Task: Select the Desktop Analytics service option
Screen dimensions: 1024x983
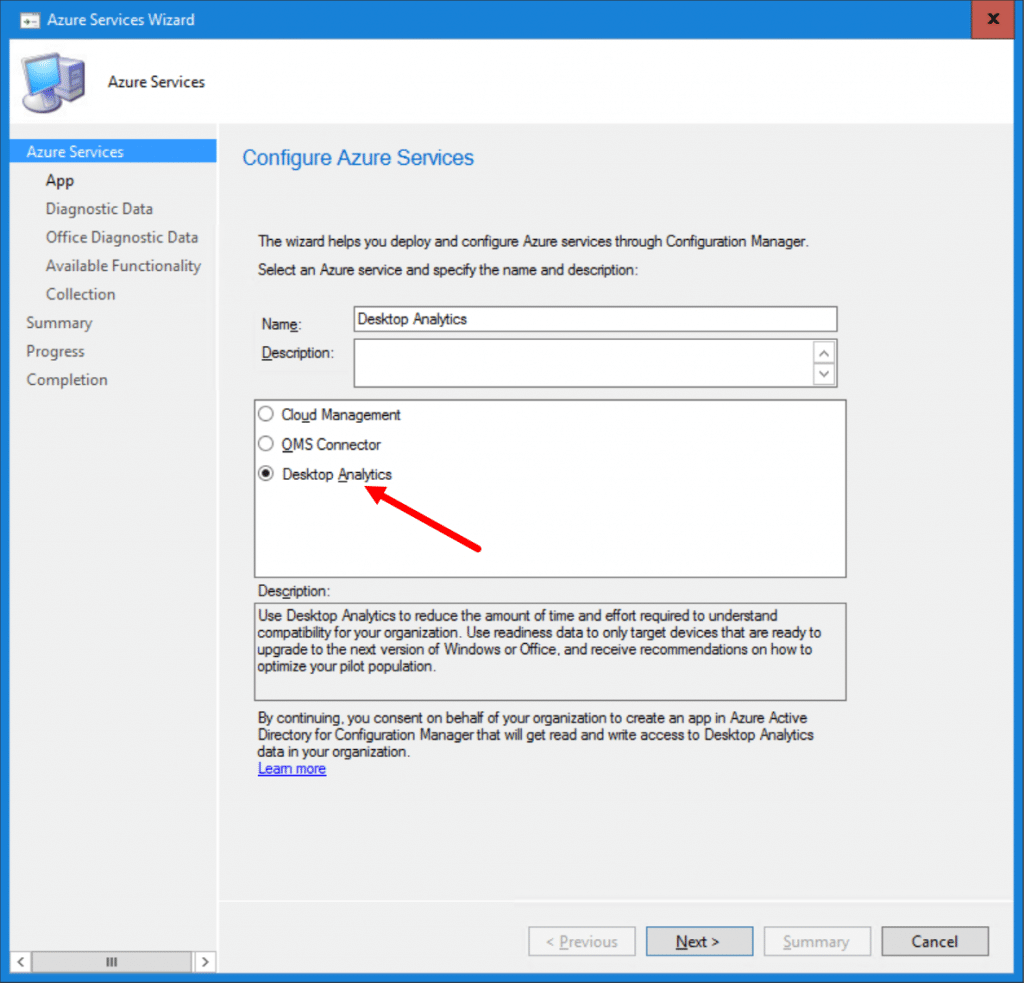Action: click(x=265, y=473)
